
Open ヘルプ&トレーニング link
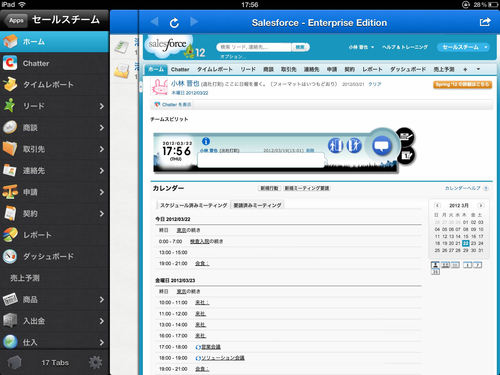pyautogui.click(x=405, y=47)
